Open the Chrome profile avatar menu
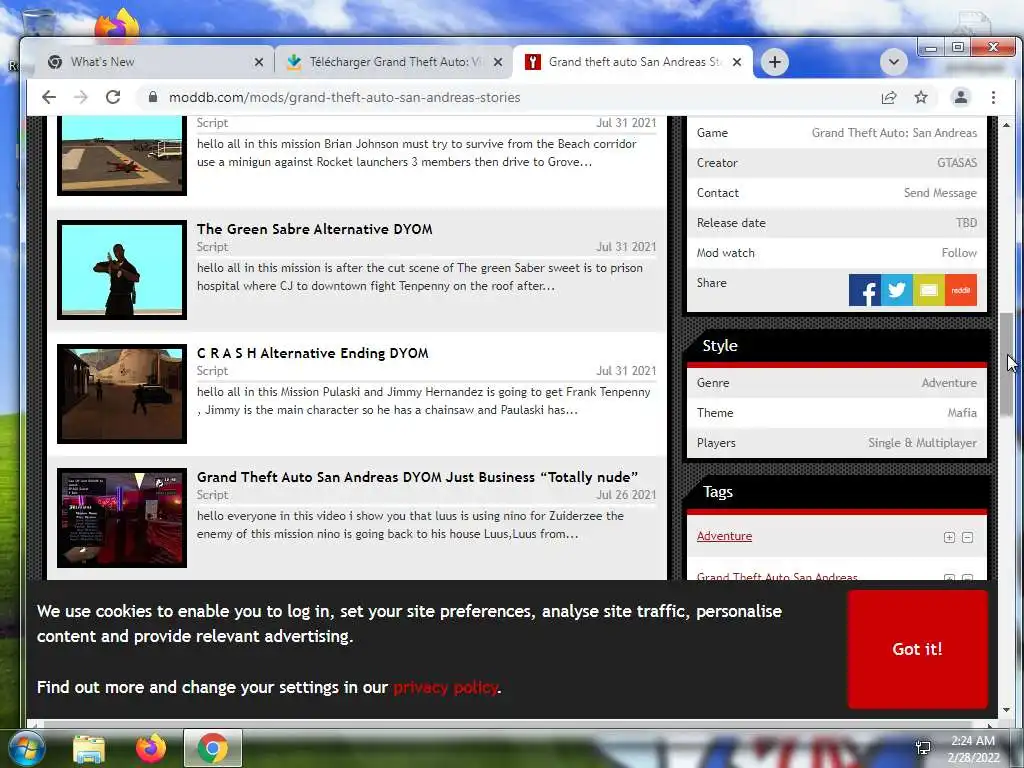The image size is (1024, 768). click(x=961, y=97)
